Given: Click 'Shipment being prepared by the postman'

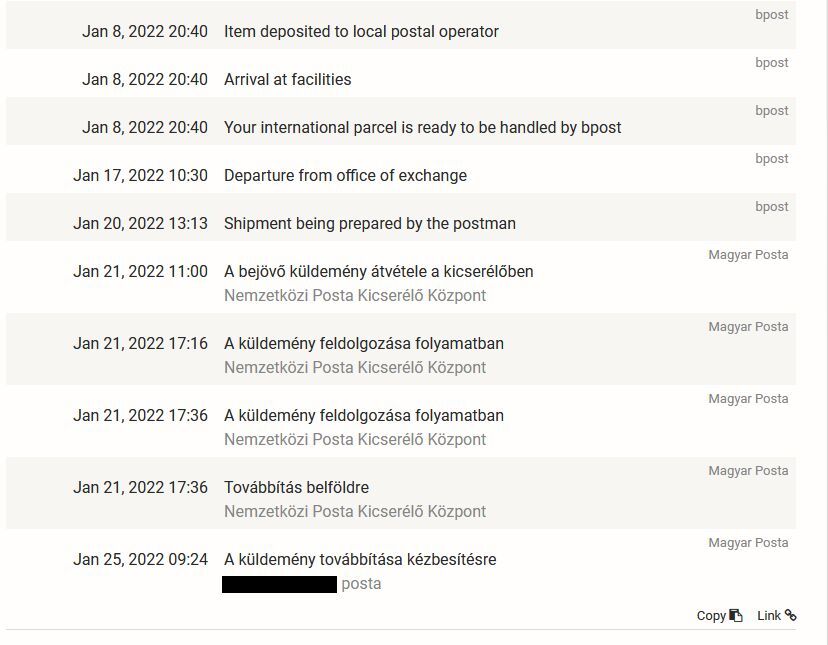Looking at the screenshot, I should pyautogui.click(x=369, y=223).
